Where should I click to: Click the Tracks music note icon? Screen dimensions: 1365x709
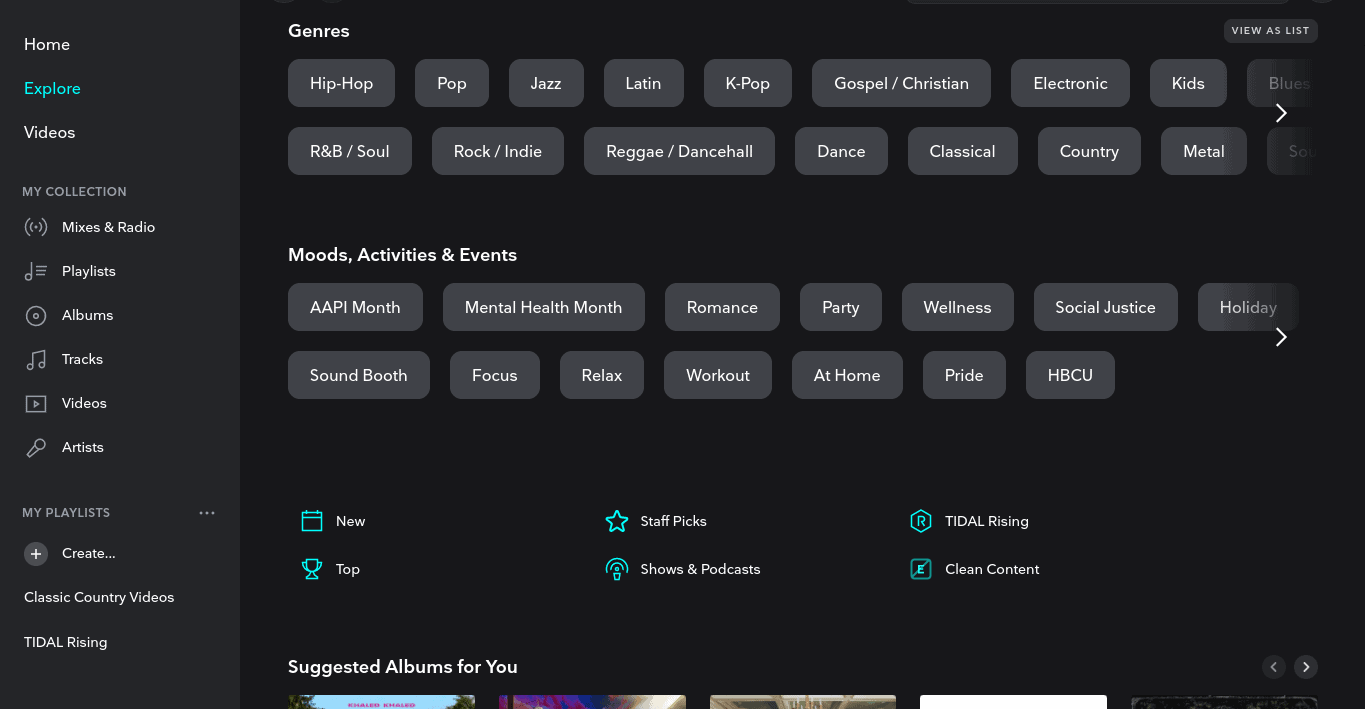click(x=36, y=360)
